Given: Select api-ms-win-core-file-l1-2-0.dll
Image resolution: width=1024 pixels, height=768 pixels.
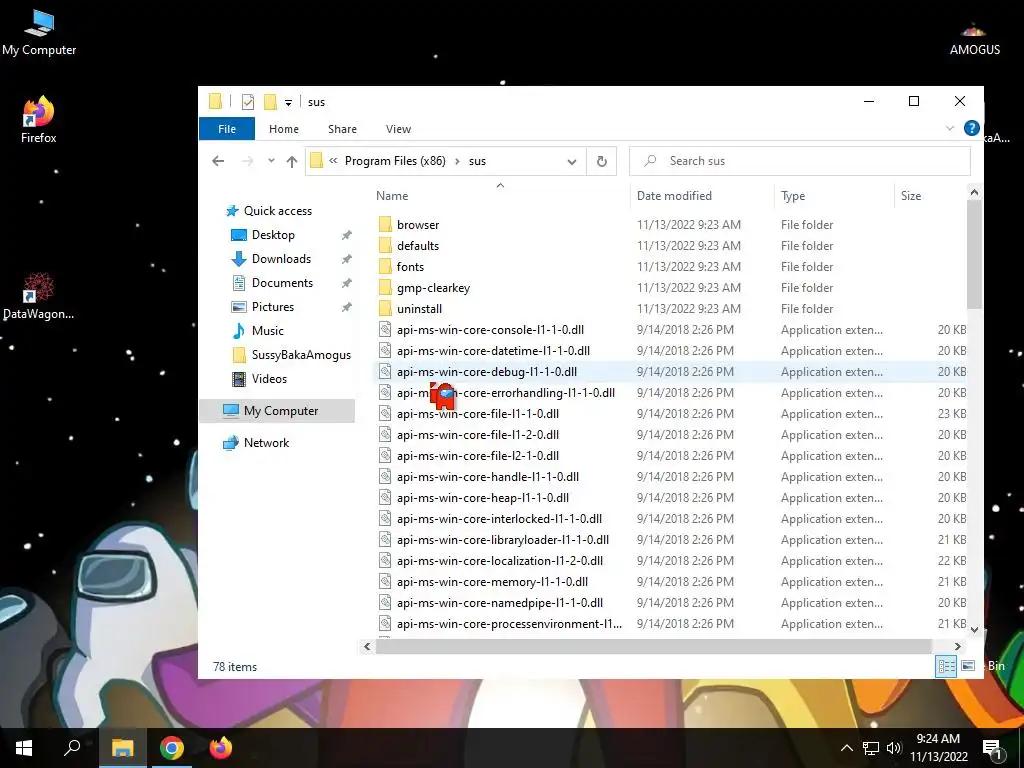Looking at the screenshot, I should pos(477,435).
